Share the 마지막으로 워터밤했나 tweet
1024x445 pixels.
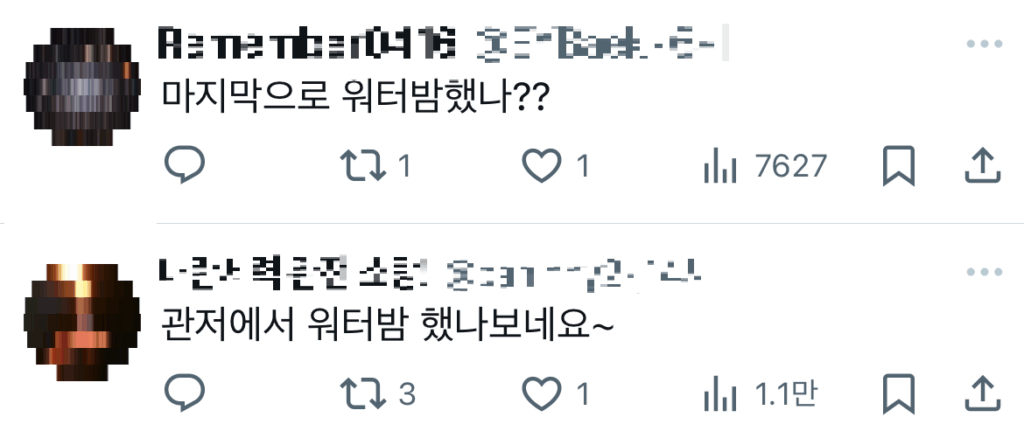click(983, 165)
